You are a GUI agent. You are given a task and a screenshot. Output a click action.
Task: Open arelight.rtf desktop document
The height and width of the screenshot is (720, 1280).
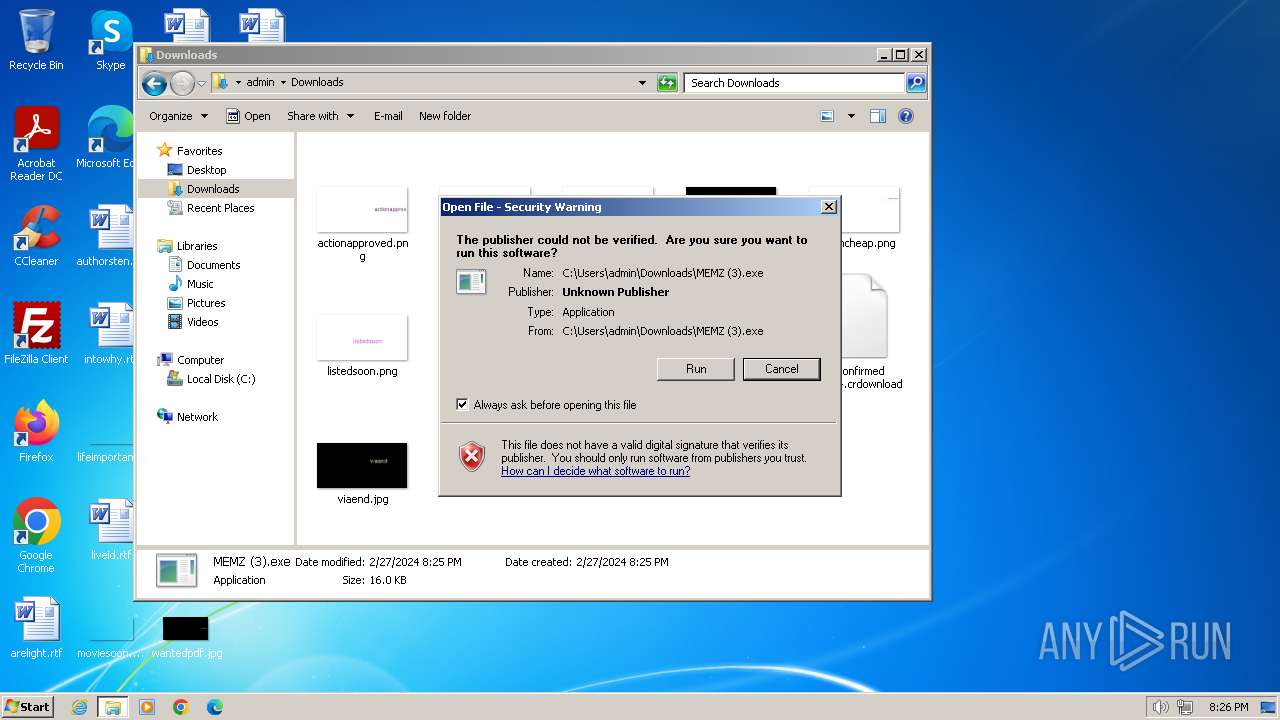(x=36, y=628)
